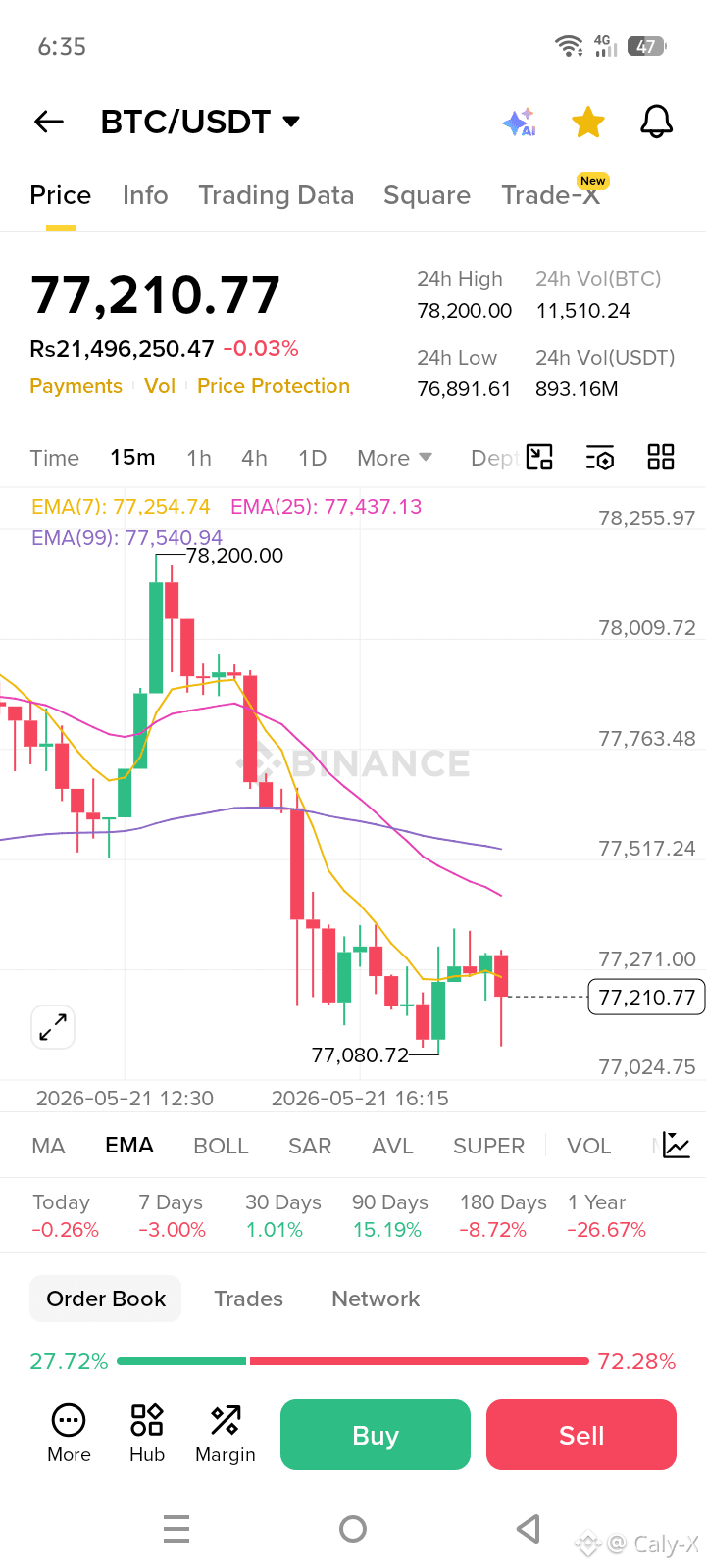Tap the buy/sell ratio bar

353,1361
